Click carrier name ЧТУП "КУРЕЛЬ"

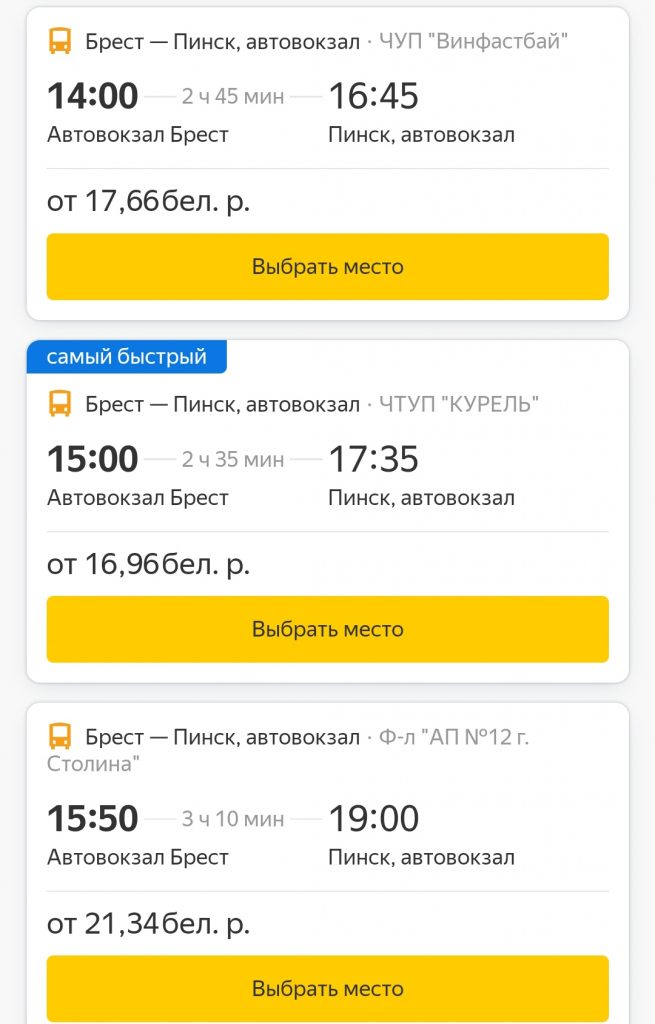coord(459,404)
